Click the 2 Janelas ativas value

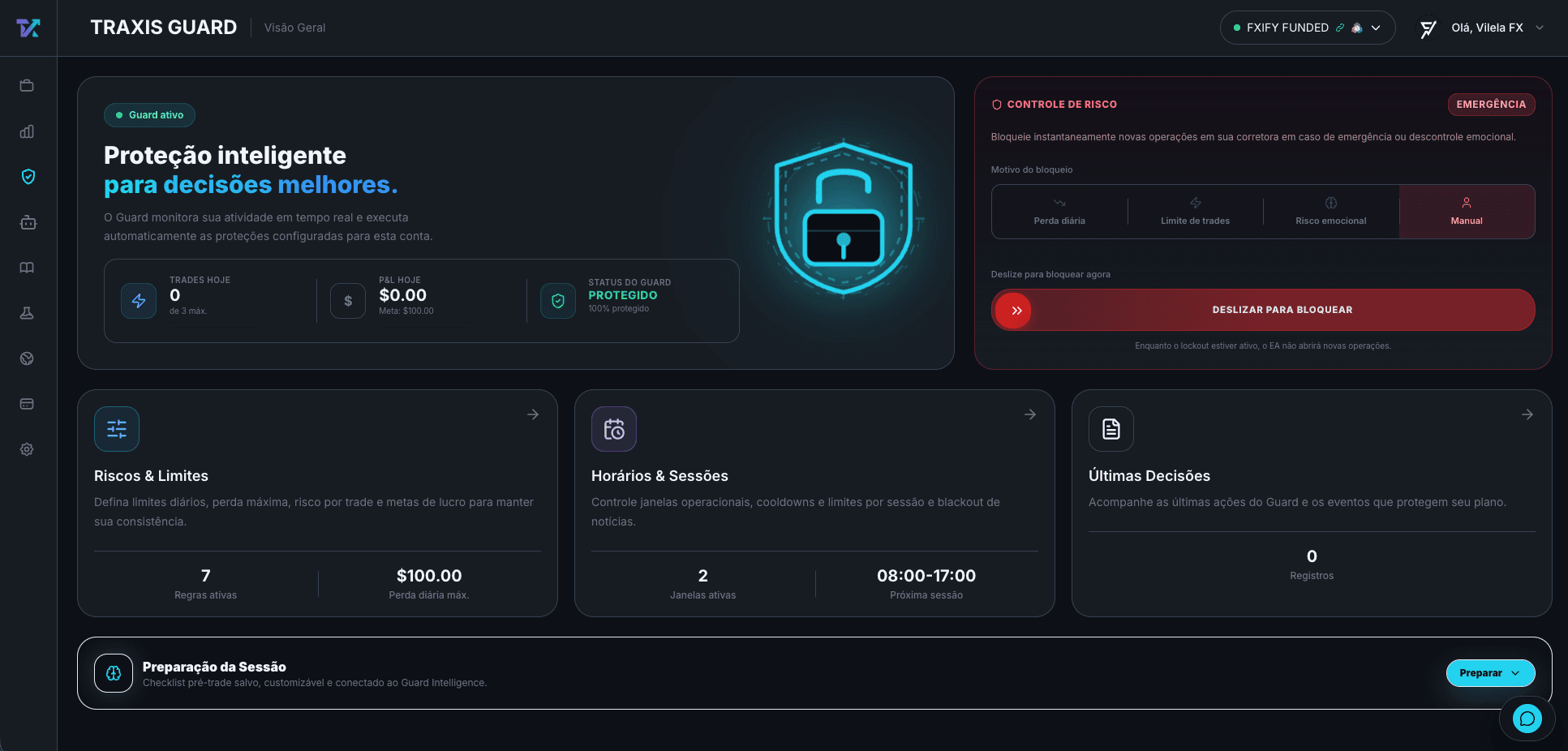tap(703, 576)
